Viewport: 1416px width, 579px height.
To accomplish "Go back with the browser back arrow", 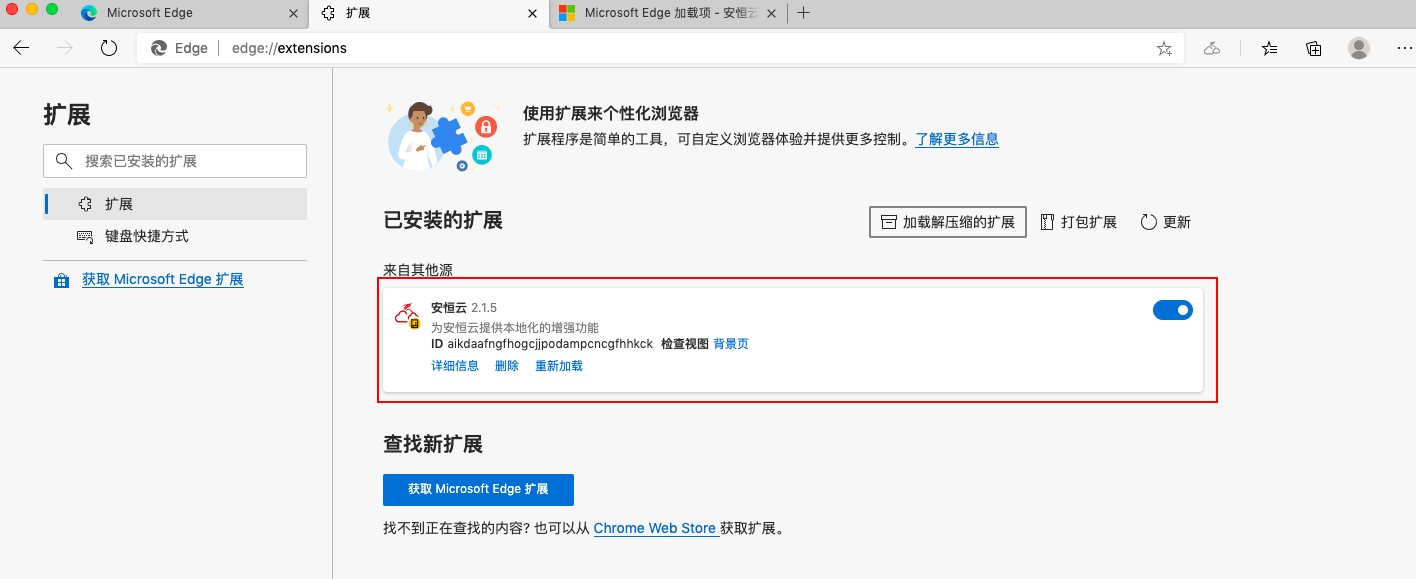I will tap(22, 48).
